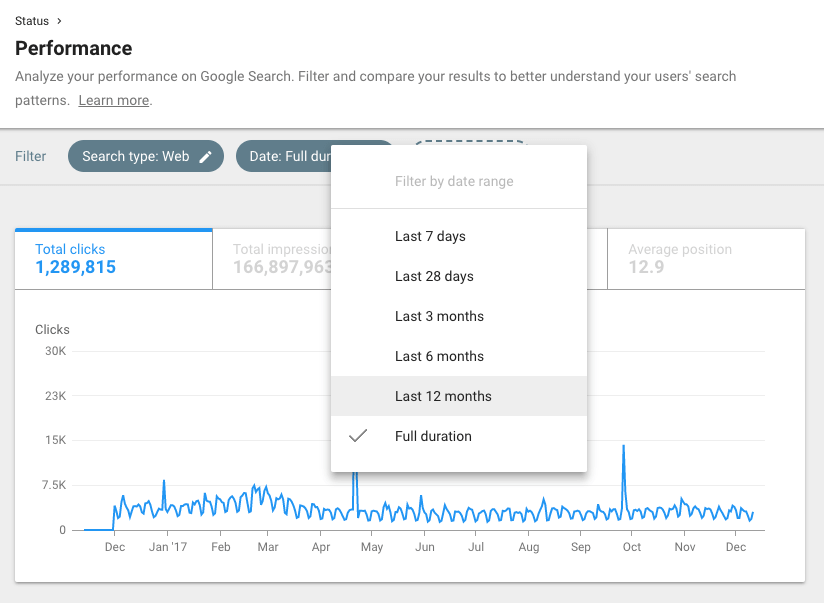
Task: Click the Mar x-axis label
Action: click(267, 547)
